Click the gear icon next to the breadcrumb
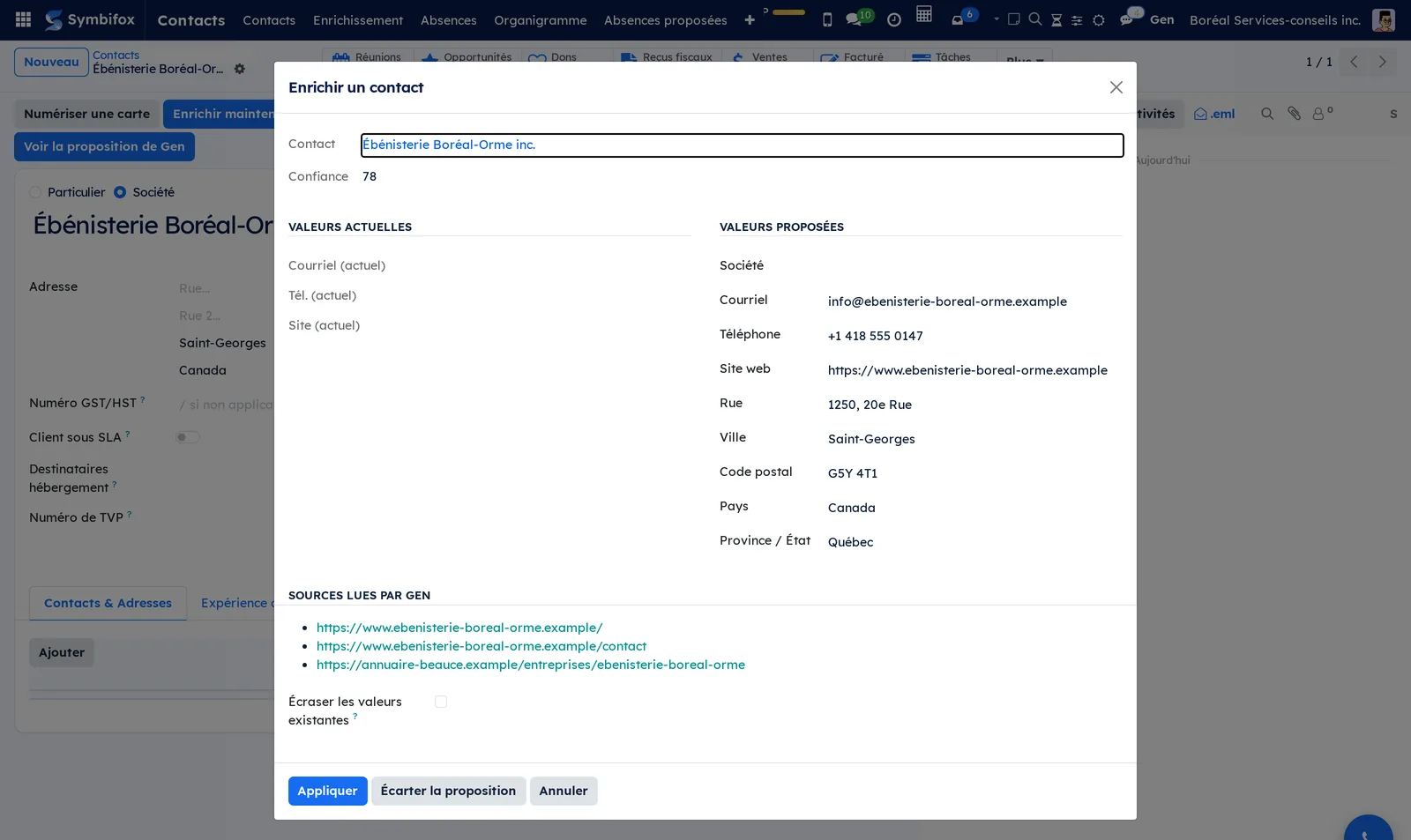 [x=240, y=69]
